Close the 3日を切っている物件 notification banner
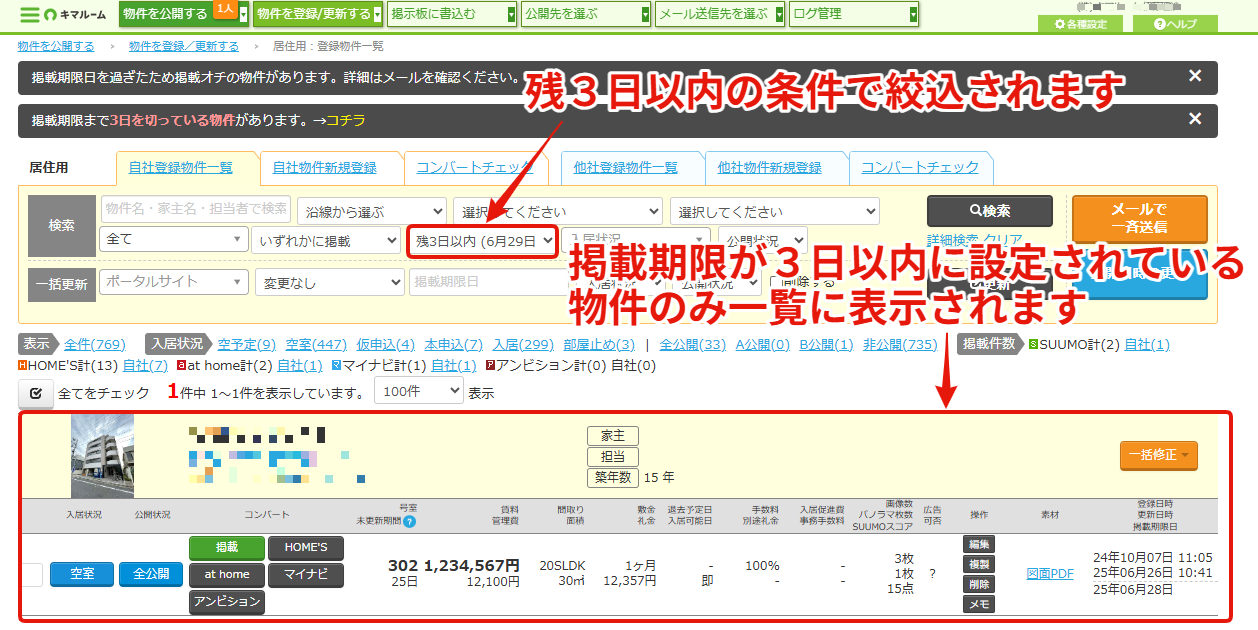 (x=1194, y=119)
